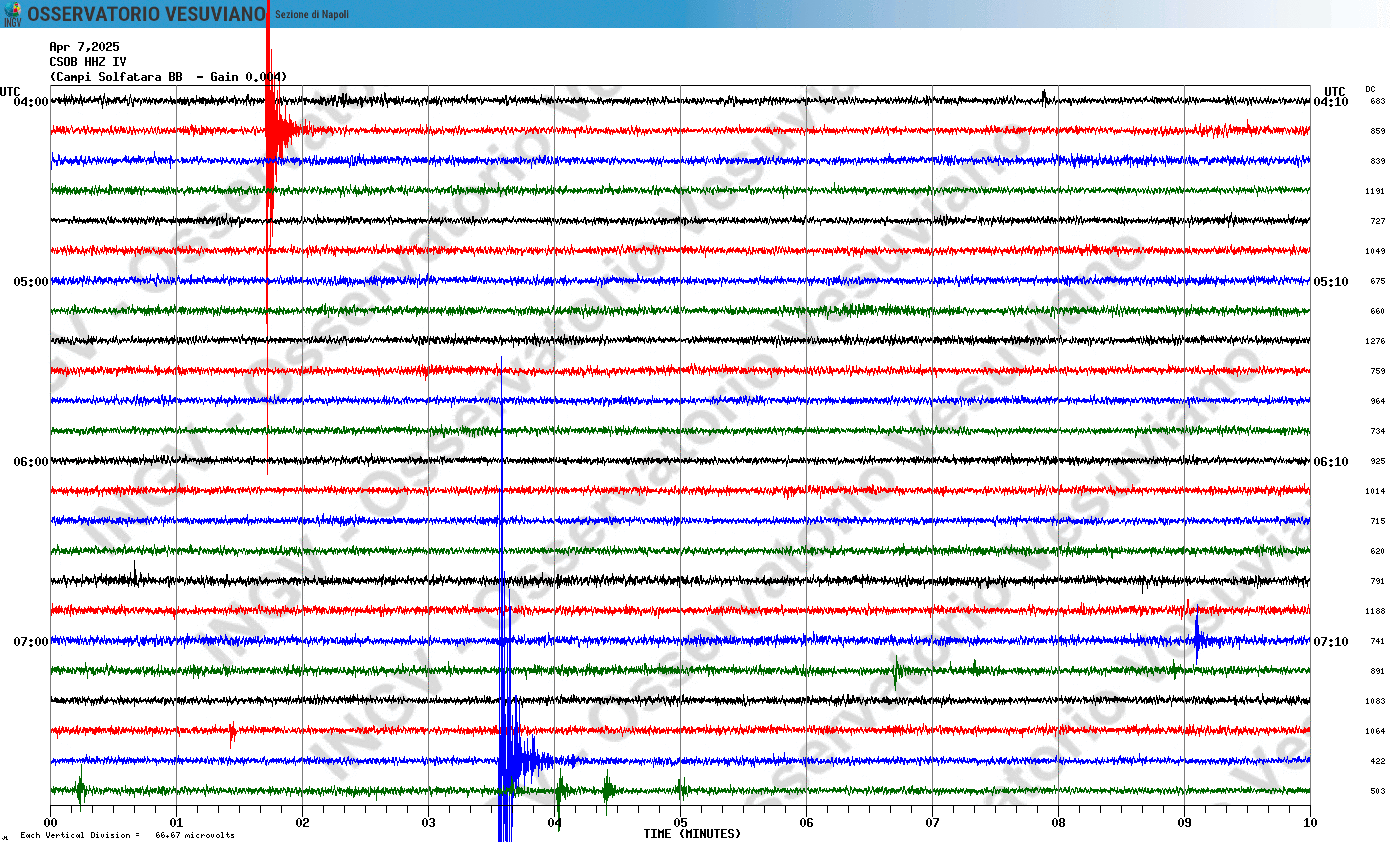Click the 'DC' column header

(1370, 89)
